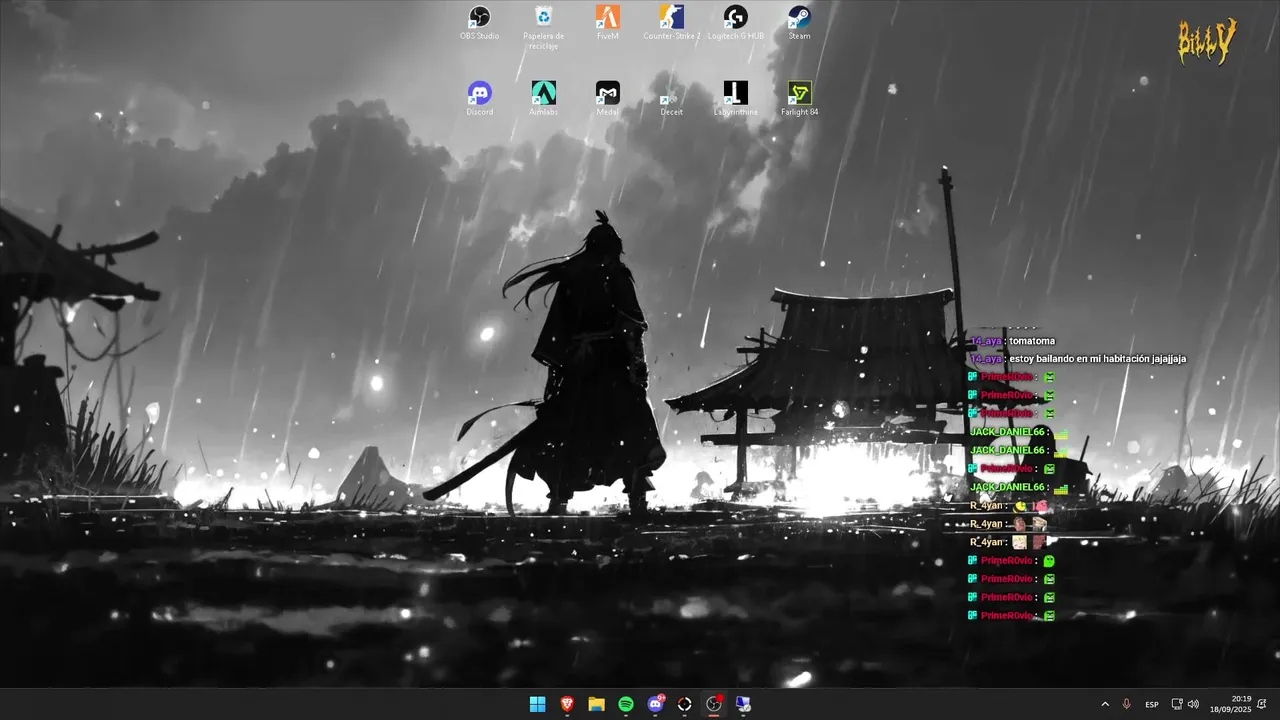
Task: Click the Labyrinthine desktop icon
Action: pos(736,99)
